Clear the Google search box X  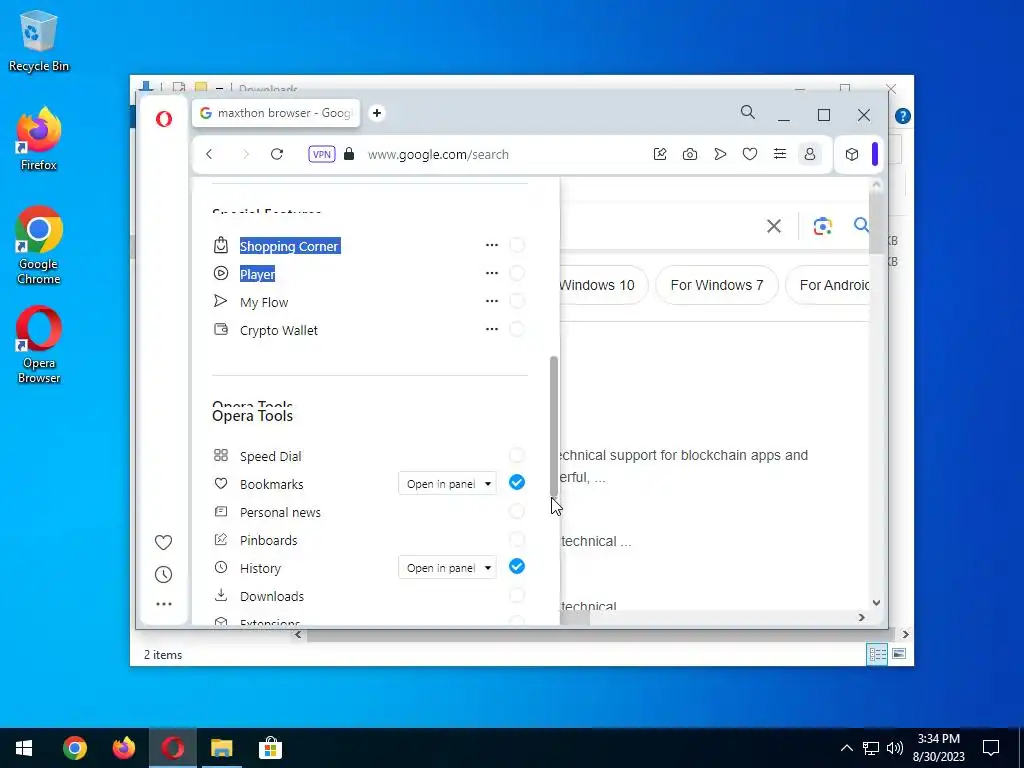(x=774, y=226)
